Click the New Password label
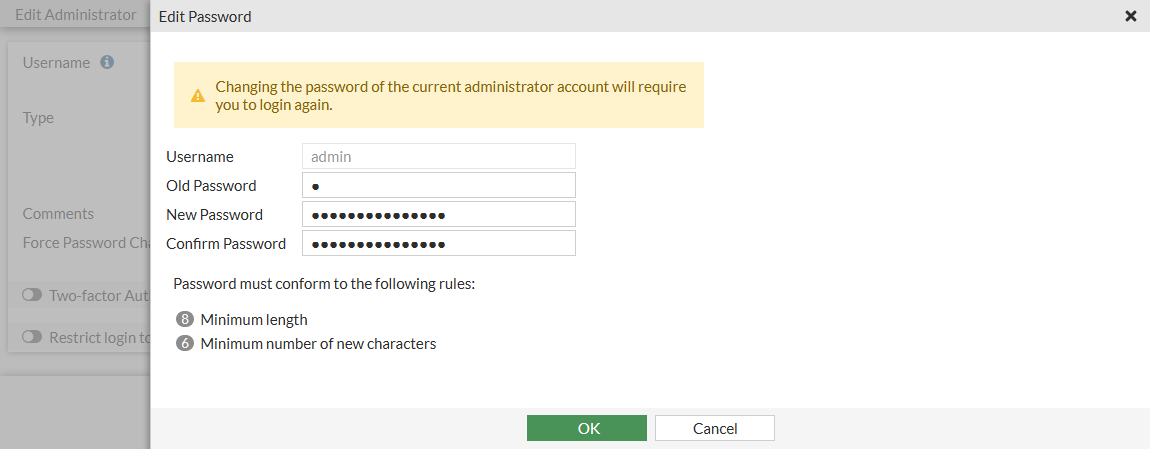 214,215
